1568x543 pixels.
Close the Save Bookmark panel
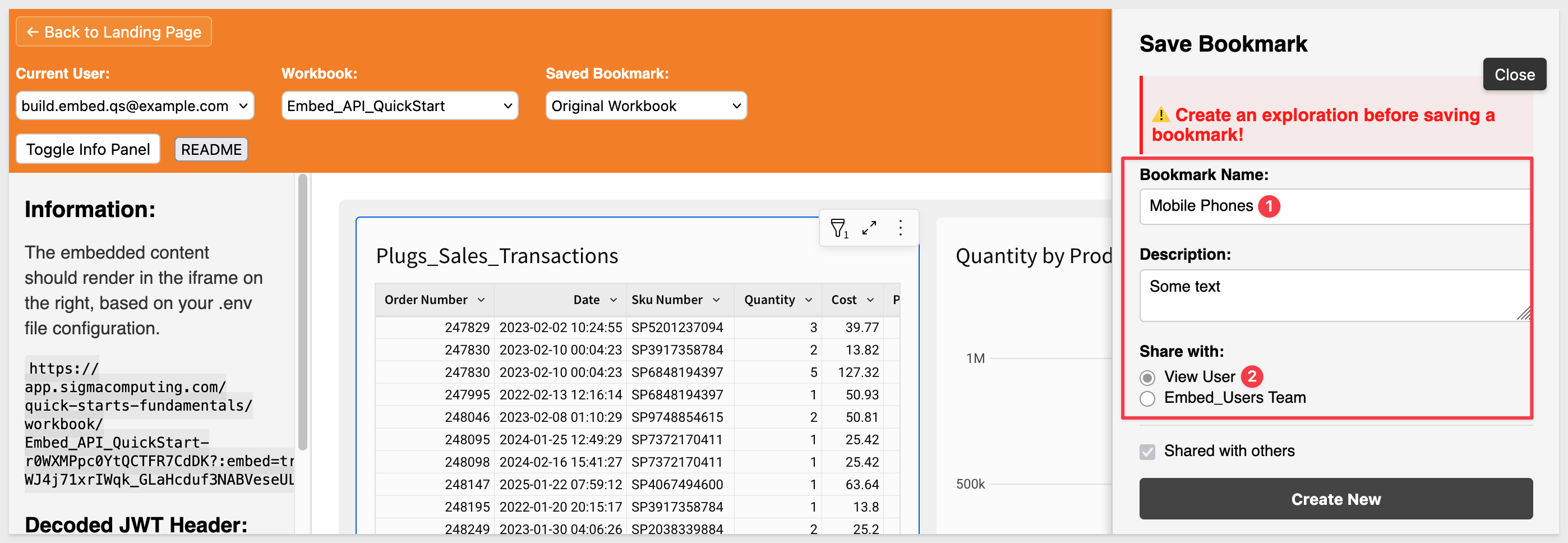pos(1514,74)
